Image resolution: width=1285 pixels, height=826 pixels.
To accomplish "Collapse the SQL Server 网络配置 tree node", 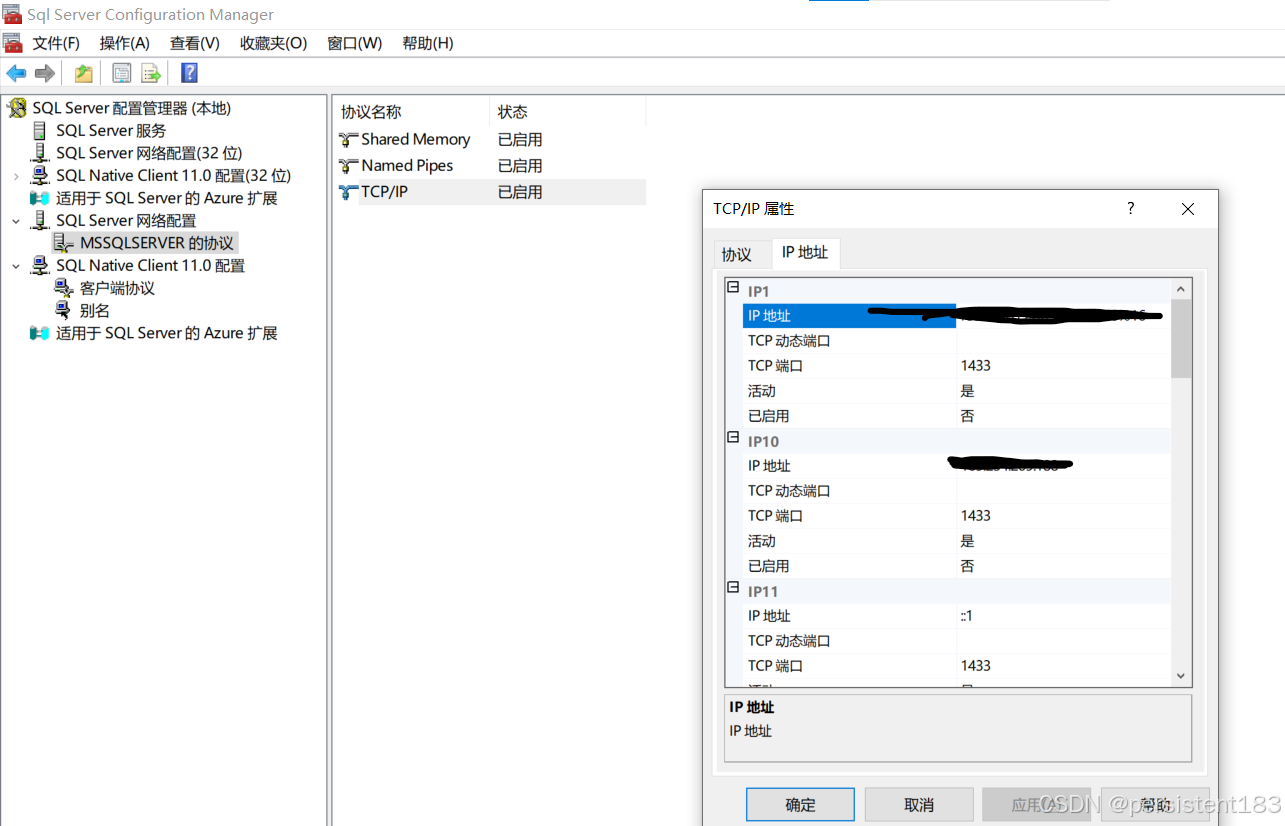I will pos(16,221).
